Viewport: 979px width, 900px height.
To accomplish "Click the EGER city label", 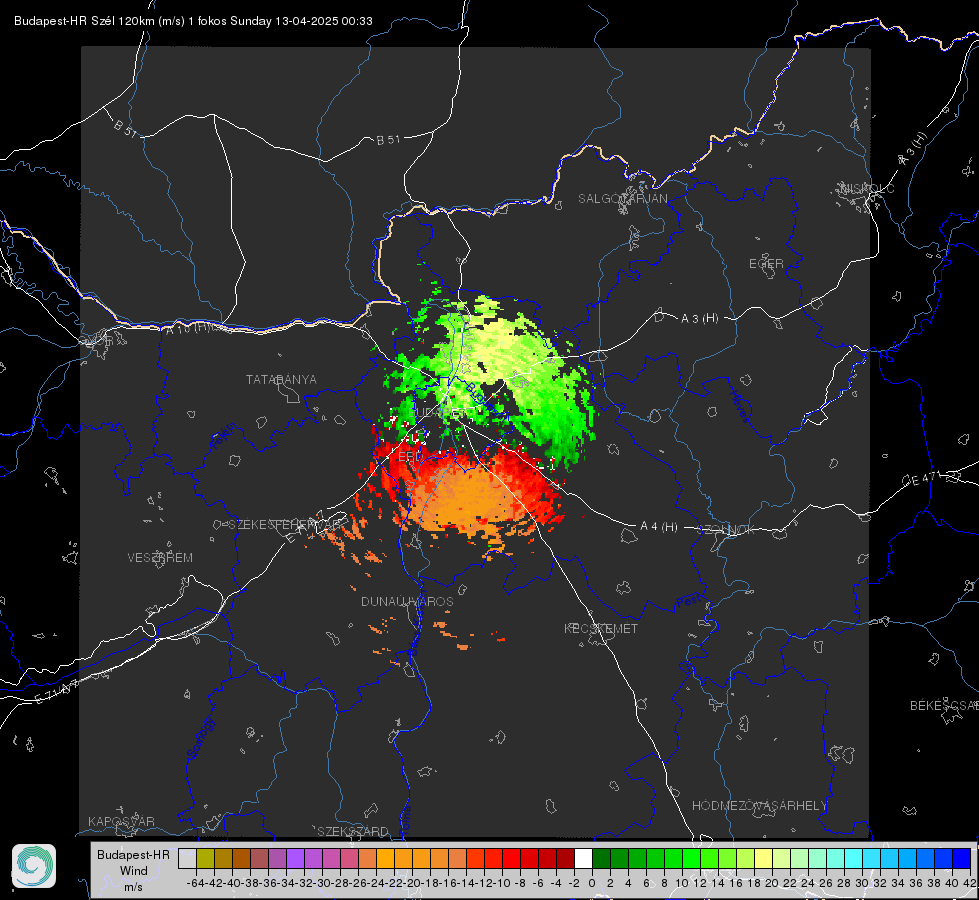I will [766, 264].
